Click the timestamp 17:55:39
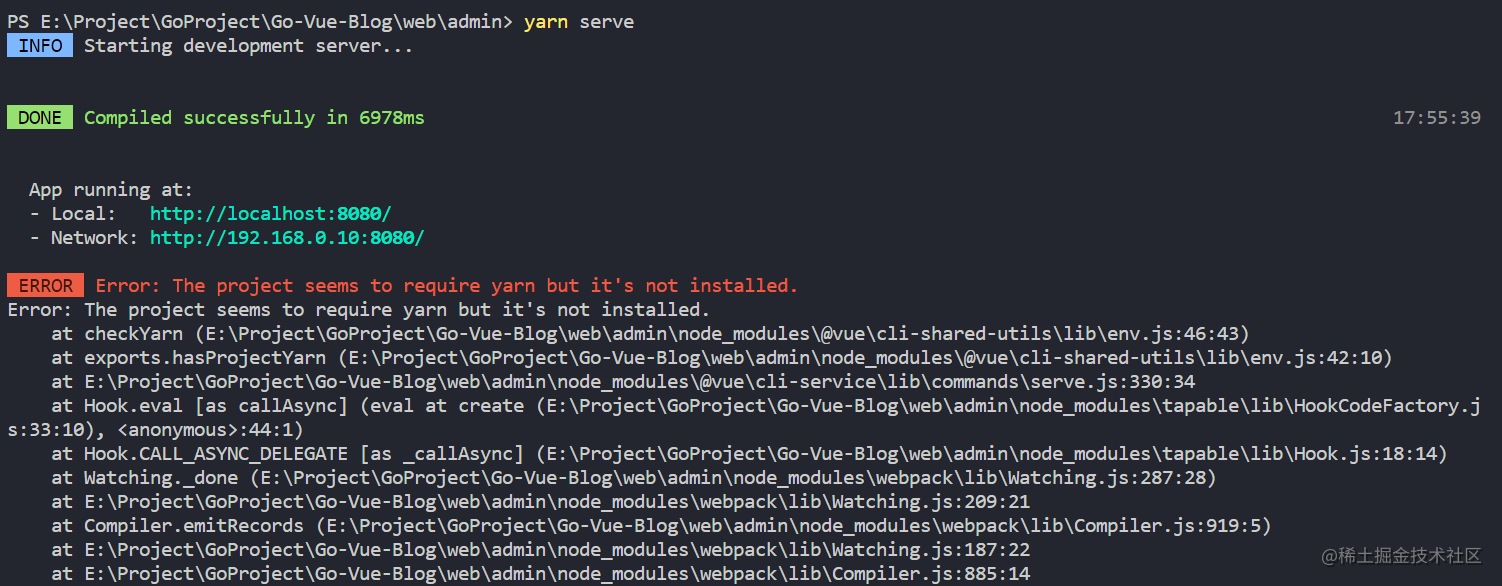The width and height of the screenshot is (1502, 586). (x=1437, y=117)
